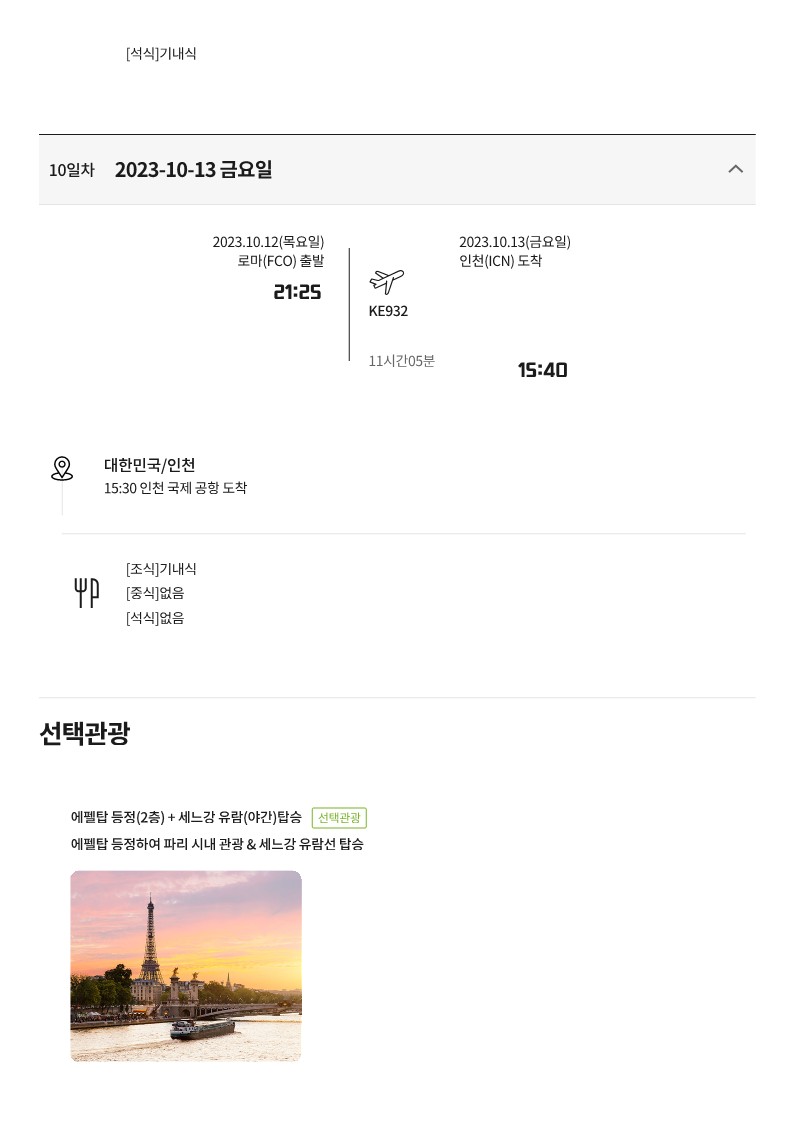
Task: Click the 선택관광 section heading
Action: (85, 733)
